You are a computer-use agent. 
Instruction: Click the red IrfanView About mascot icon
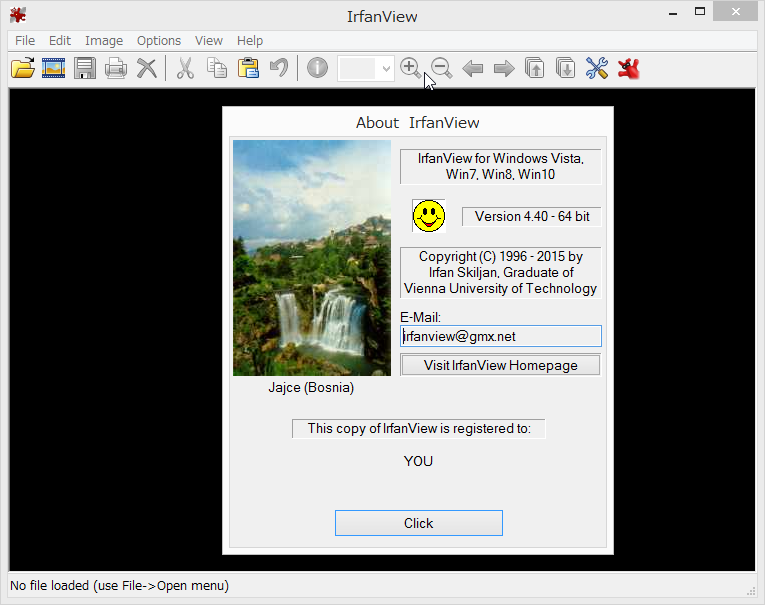pos(628,68)
